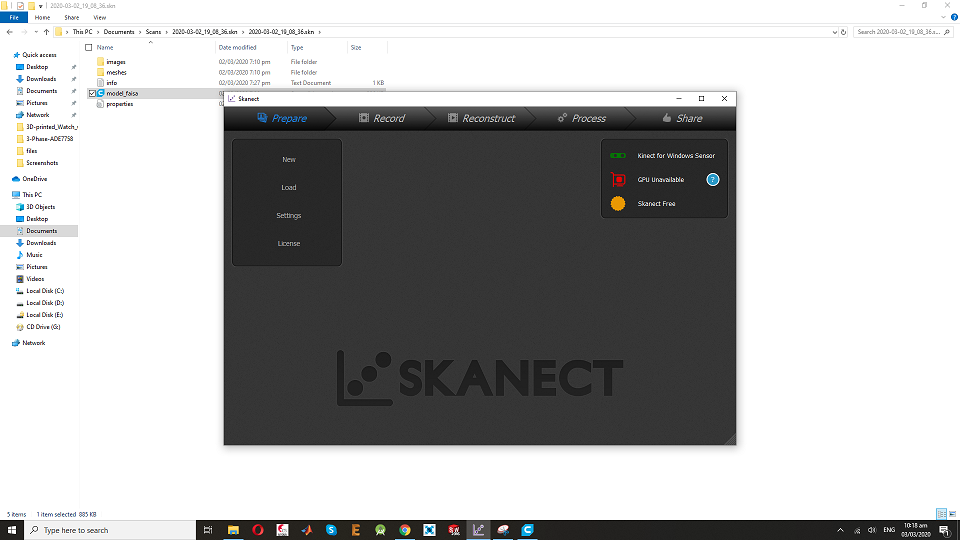Toggle the model_false file checkbox

(92, 94)
